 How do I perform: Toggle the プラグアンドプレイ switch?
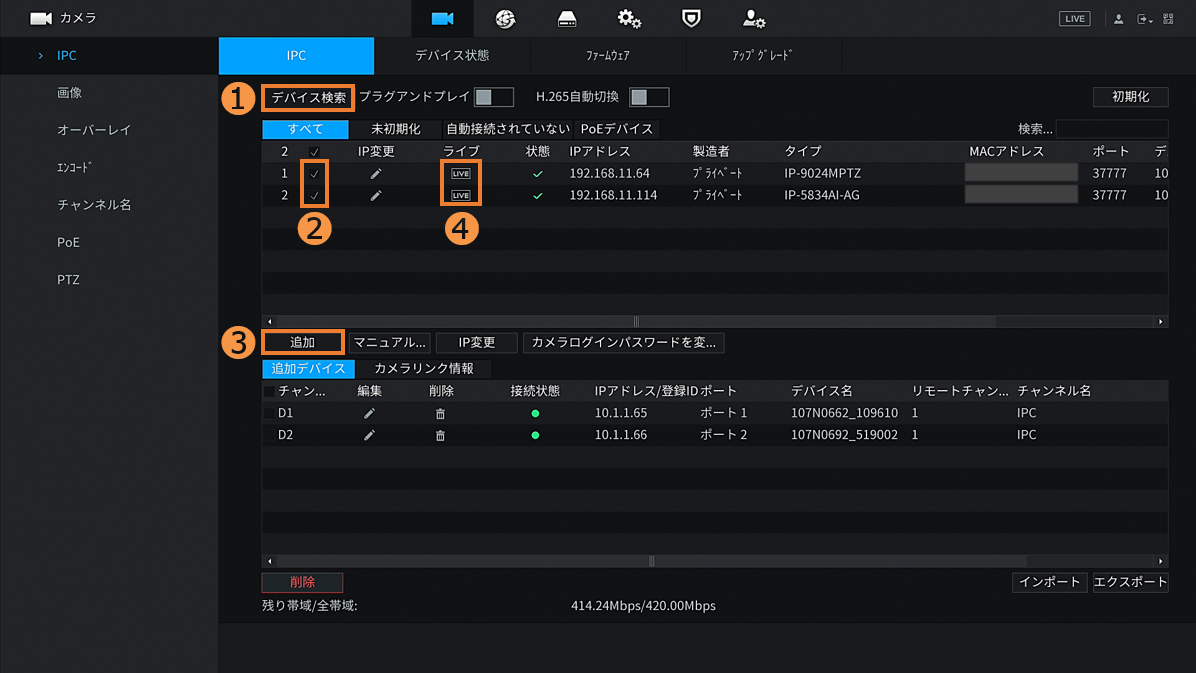point(493,97)
